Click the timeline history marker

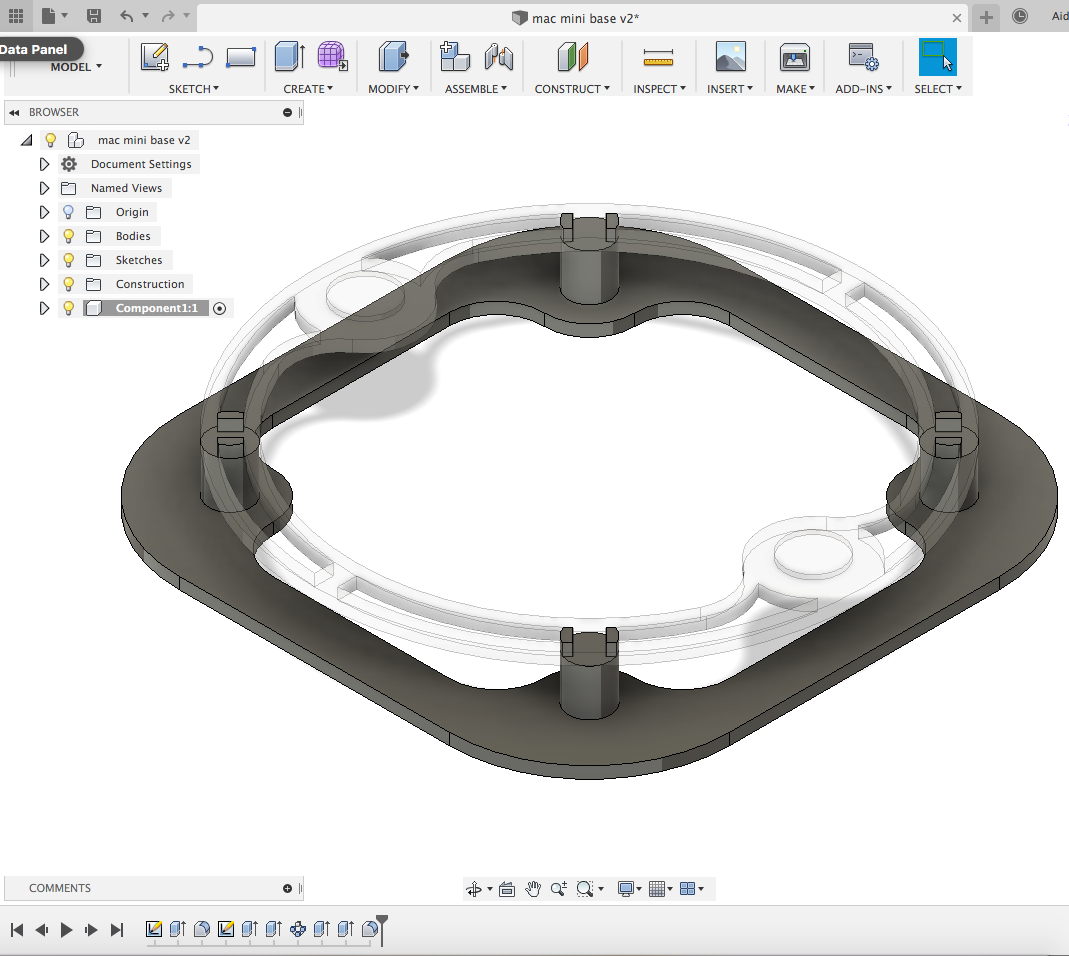tap(382, 930)
